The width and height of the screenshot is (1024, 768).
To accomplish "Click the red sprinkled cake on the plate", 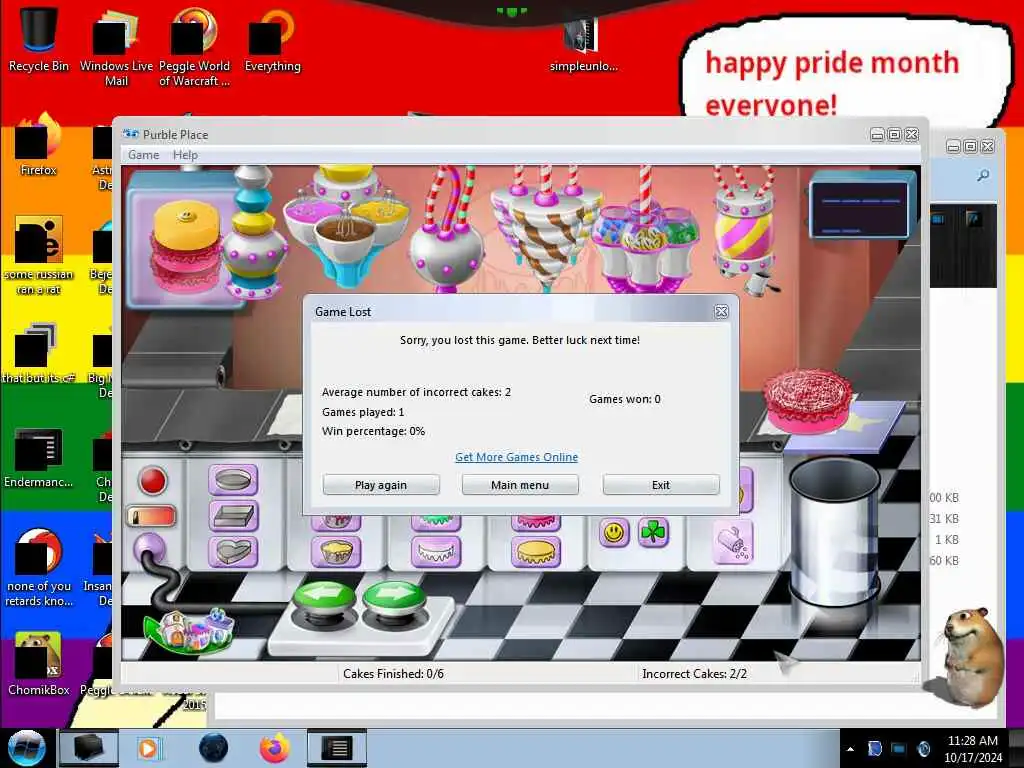I will tap(808, 401).
